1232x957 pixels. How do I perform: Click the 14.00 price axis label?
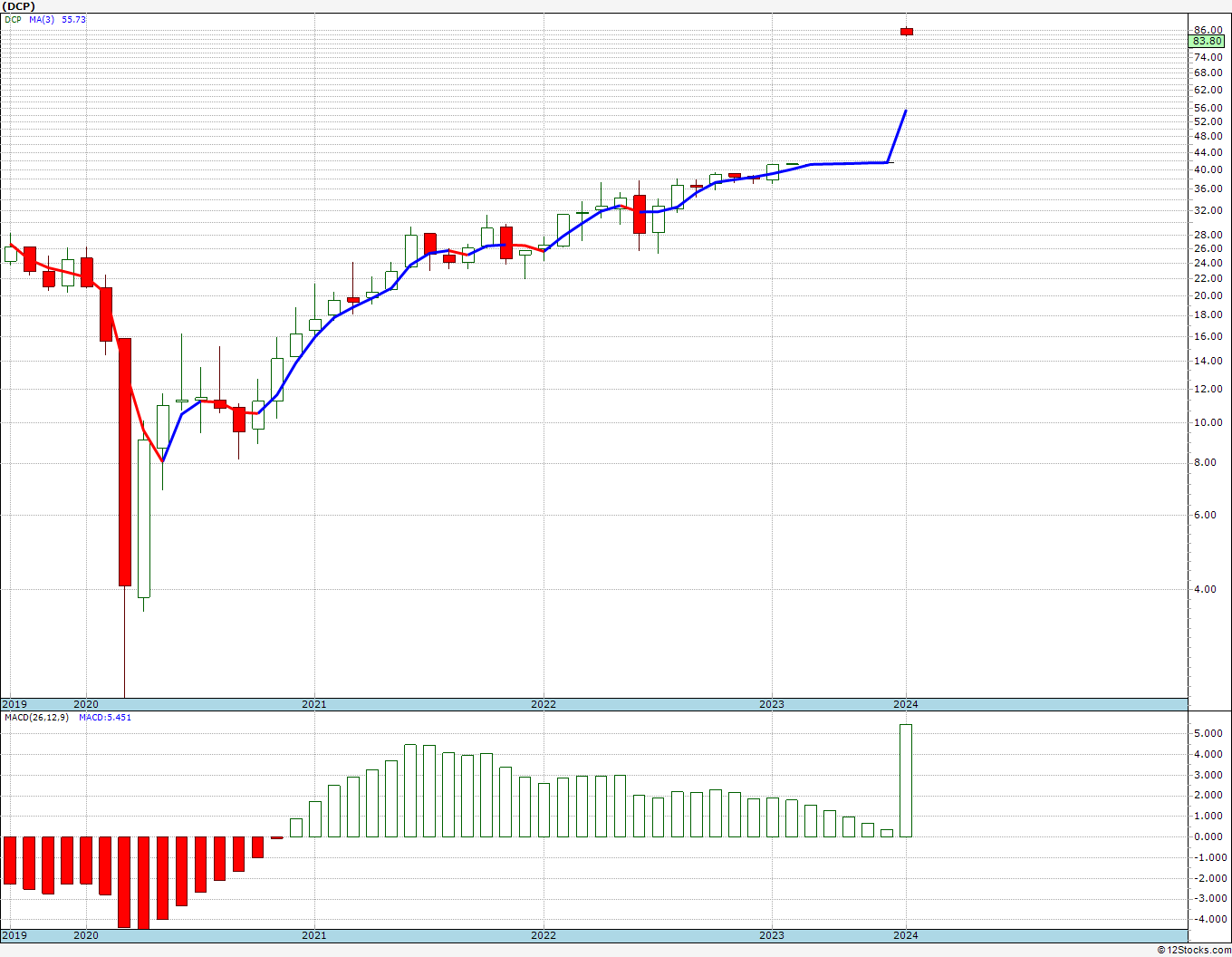(x=1208, y=361)
